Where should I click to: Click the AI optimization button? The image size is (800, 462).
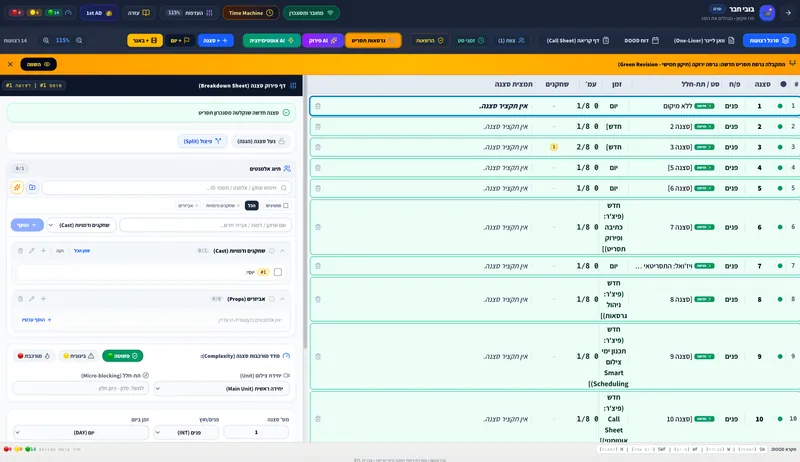[x=271, y=40]
